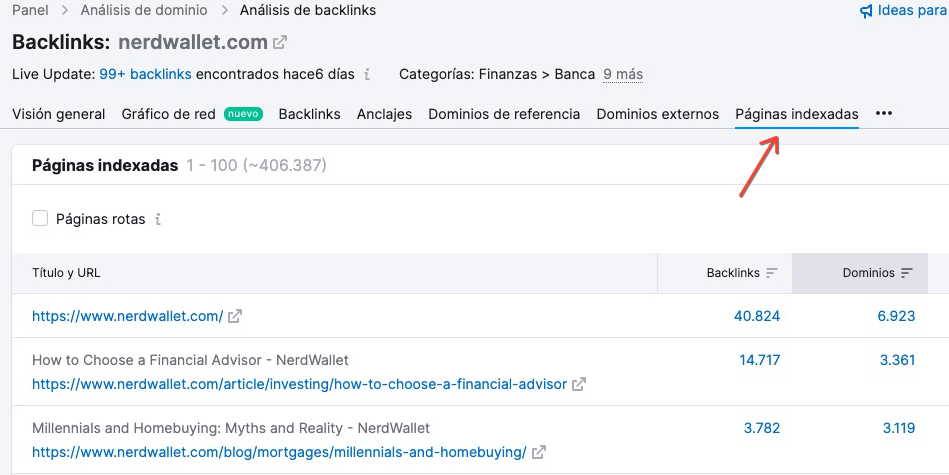Click Análisis de dominio breadcrumb
The width and height of the screenshot is (949, 475).
tap(144, 10)
